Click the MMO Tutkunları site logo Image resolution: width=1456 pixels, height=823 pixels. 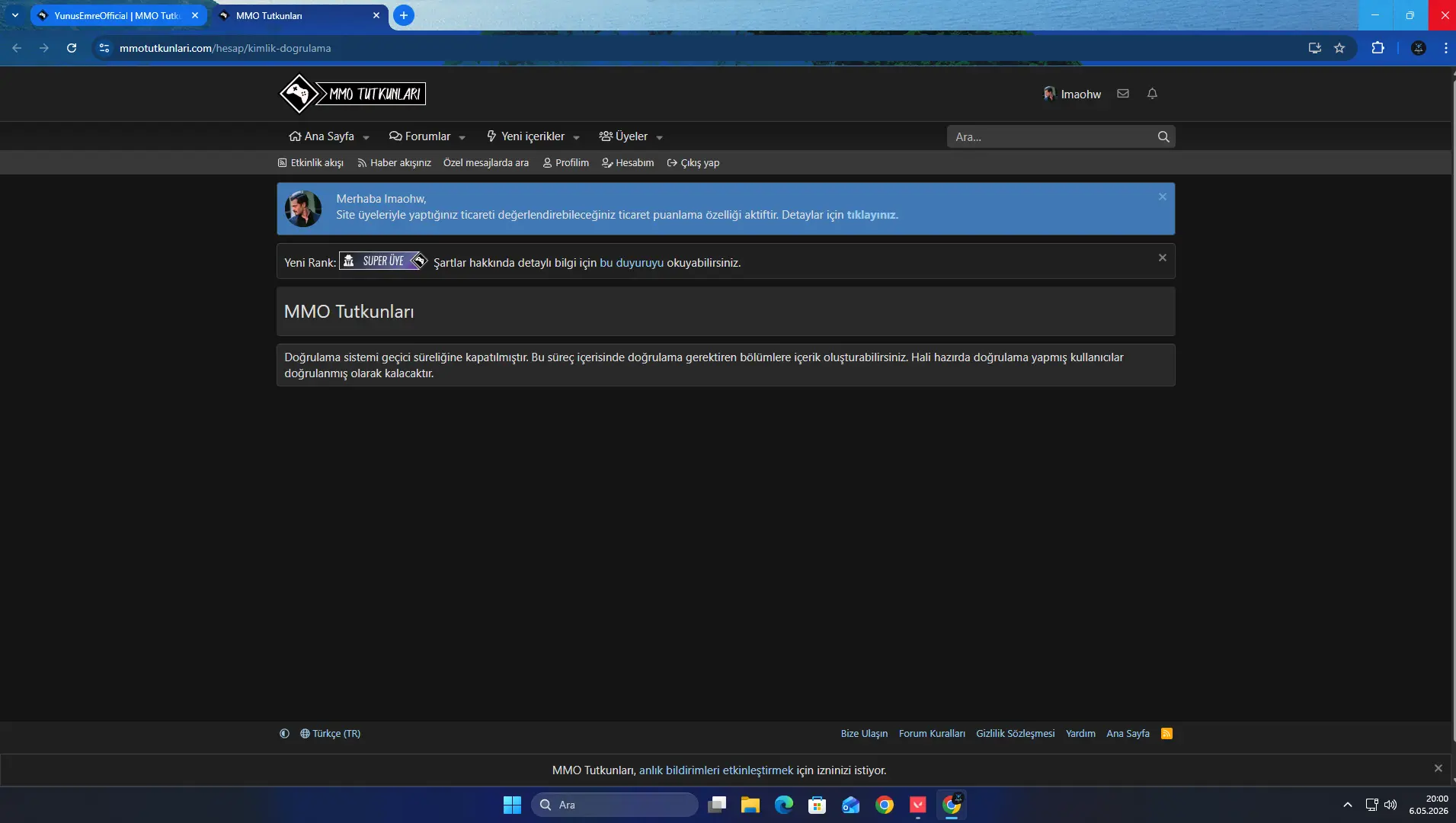[x=352, y=94]
